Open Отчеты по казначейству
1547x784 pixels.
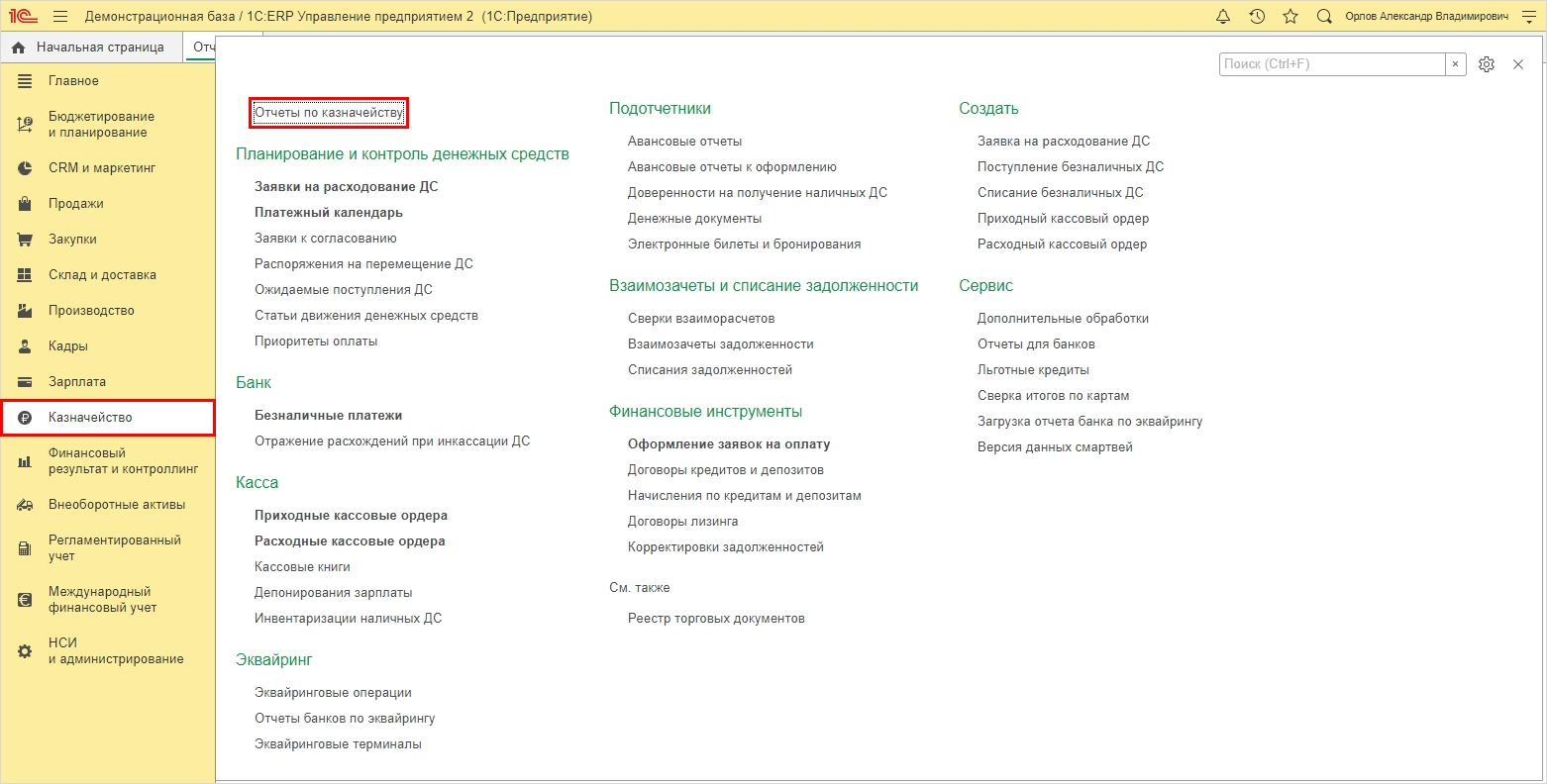[x=329, y=113]
